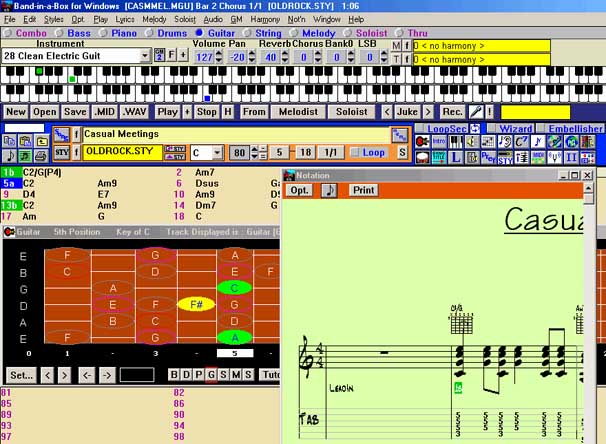Select the Combo radio button
Screen dimensions: 606x444
[8, 33]
